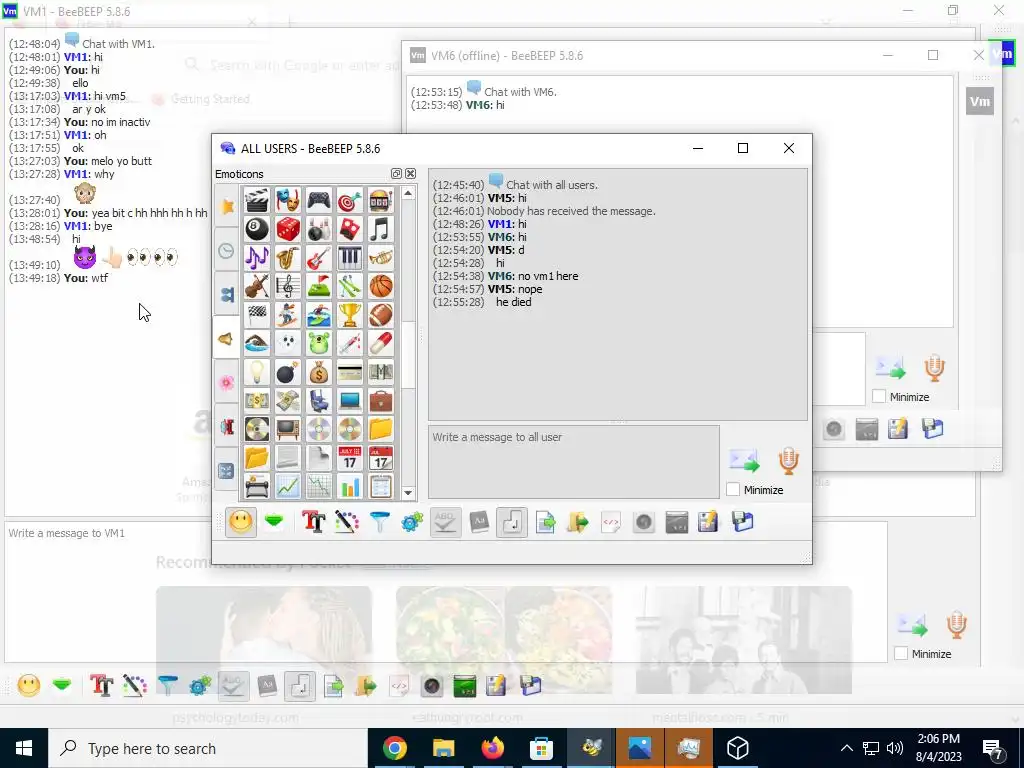Open the notification center in taskbar
1024x768 pixels.
(993, 748)
